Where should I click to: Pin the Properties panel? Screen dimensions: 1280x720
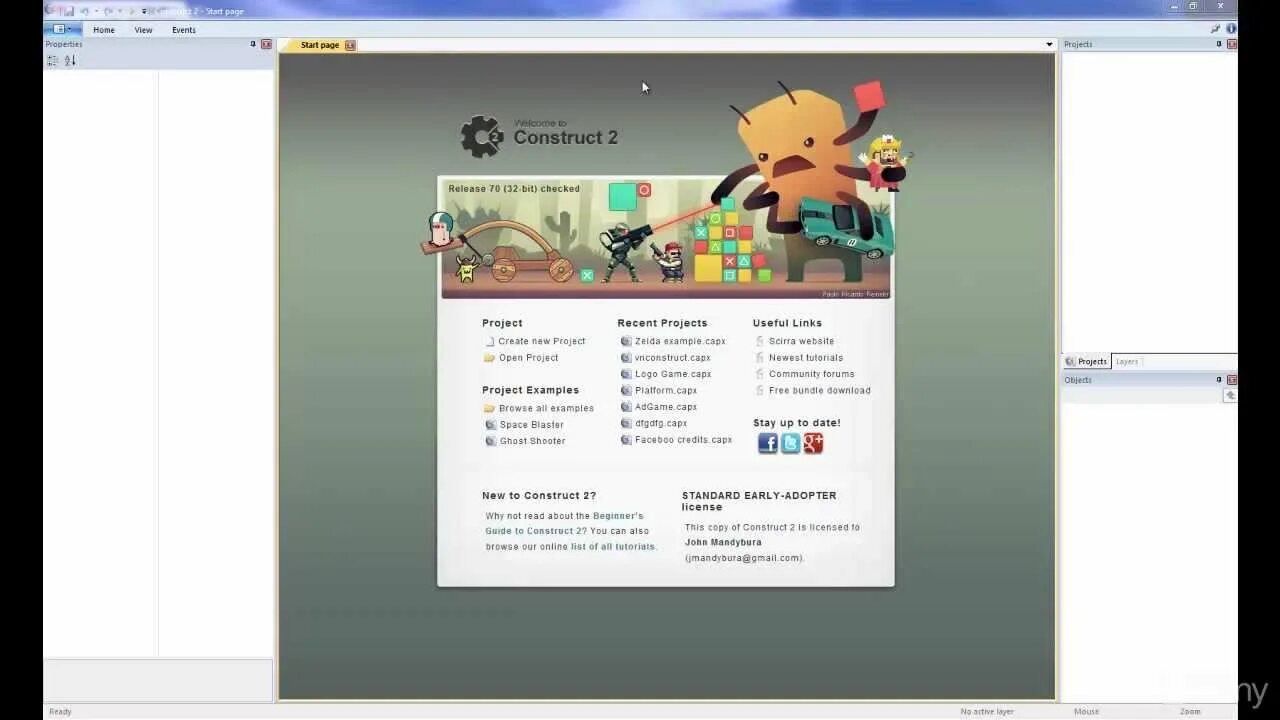[253, 44]
